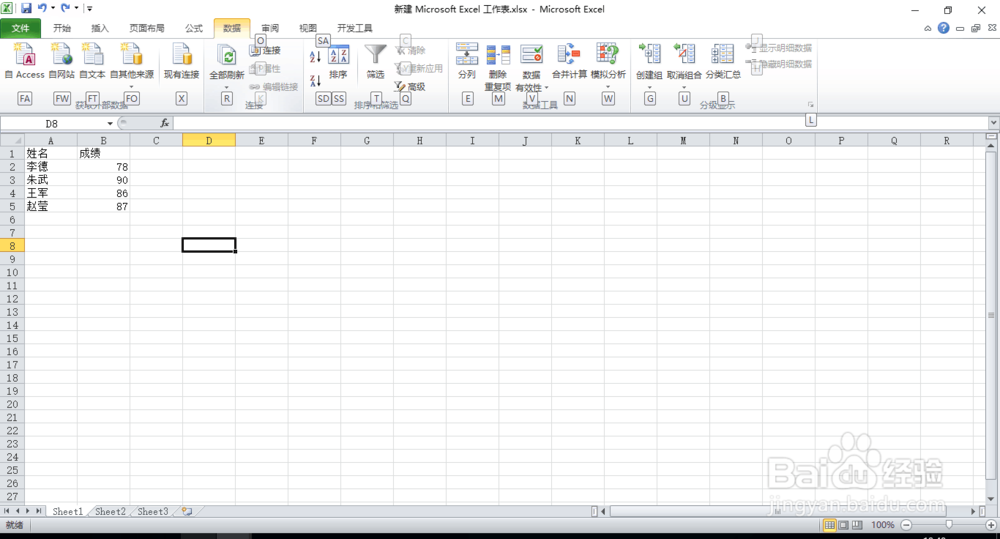
Task: Open Undo history dropdown arrow
Action: tap(53, 8)
